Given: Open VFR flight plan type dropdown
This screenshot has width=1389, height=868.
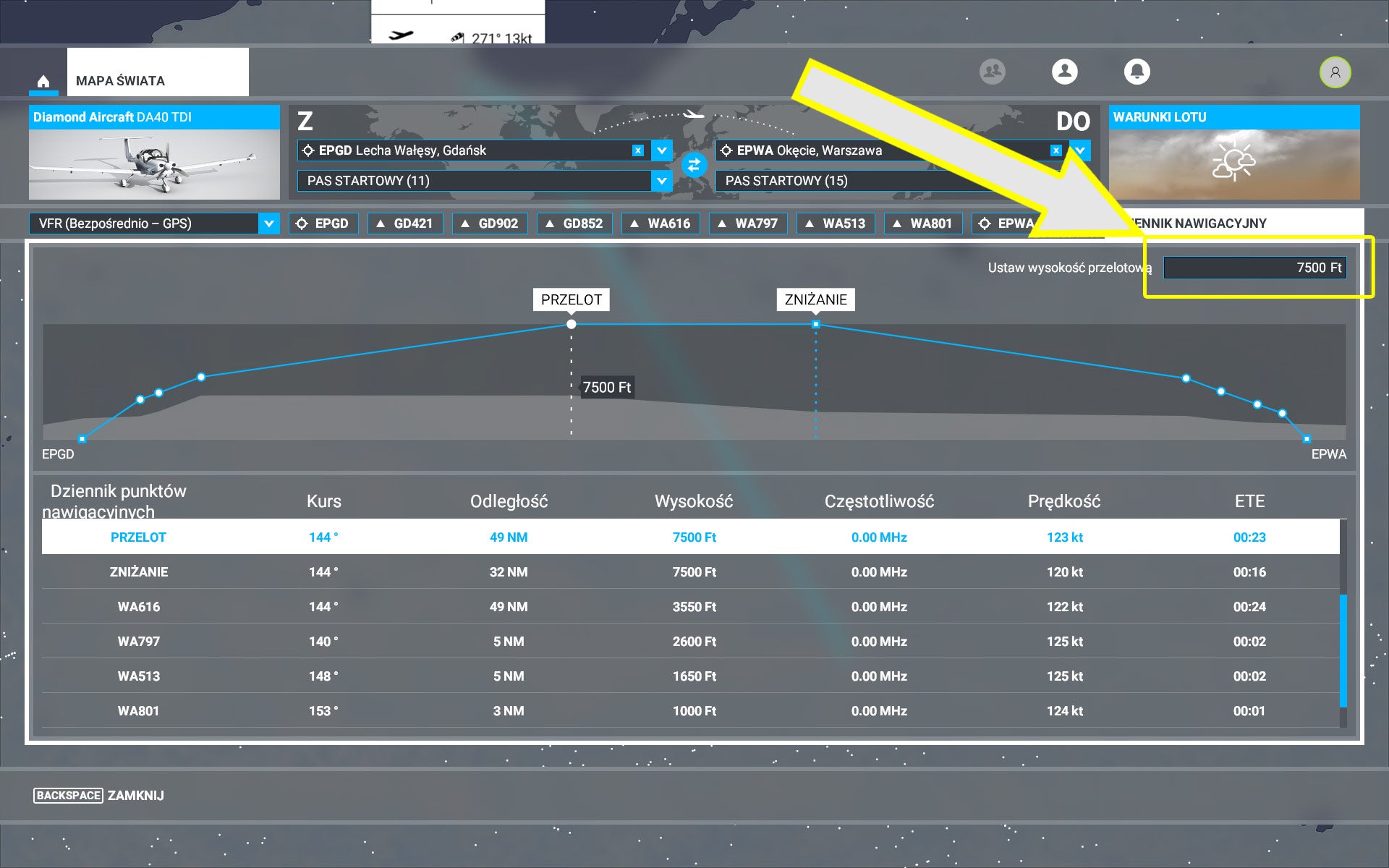Looking at the screenshot, I should [x=268, y=224].
